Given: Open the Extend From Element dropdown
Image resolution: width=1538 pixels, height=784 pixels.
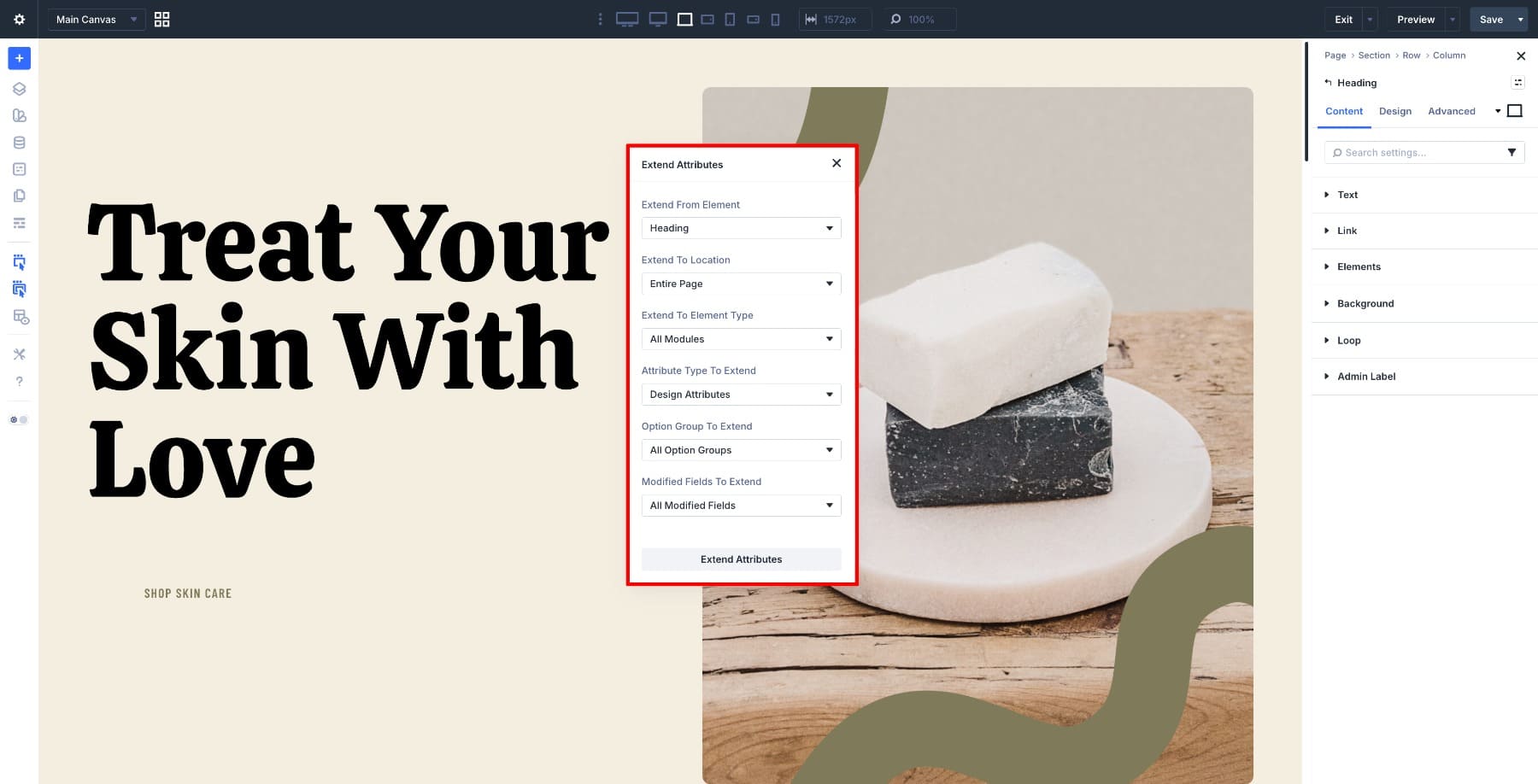Looking at the screenshot, I should [741, 228].
